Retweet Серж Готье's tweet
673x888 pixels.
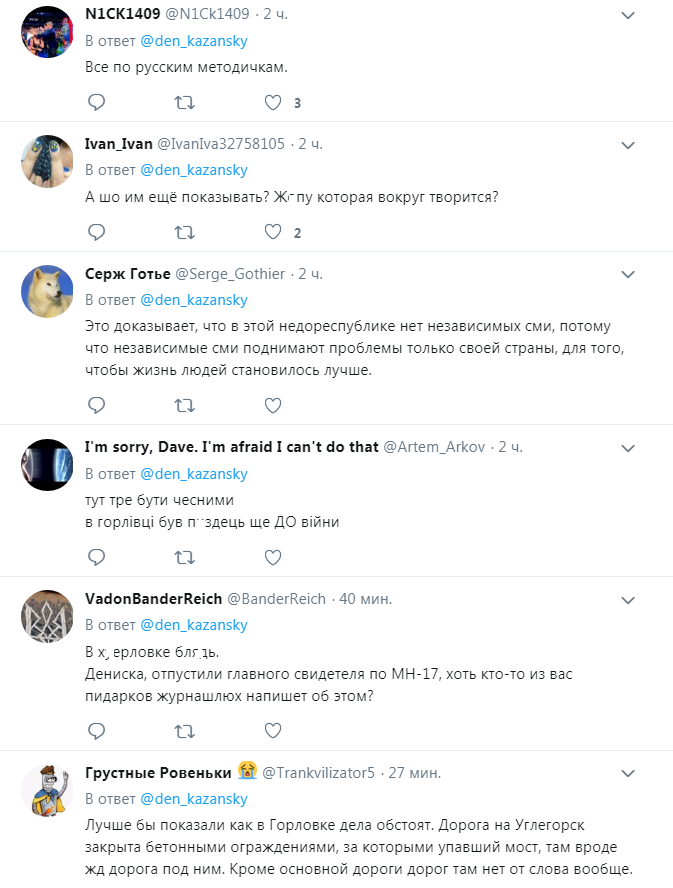tap(185, 405)
